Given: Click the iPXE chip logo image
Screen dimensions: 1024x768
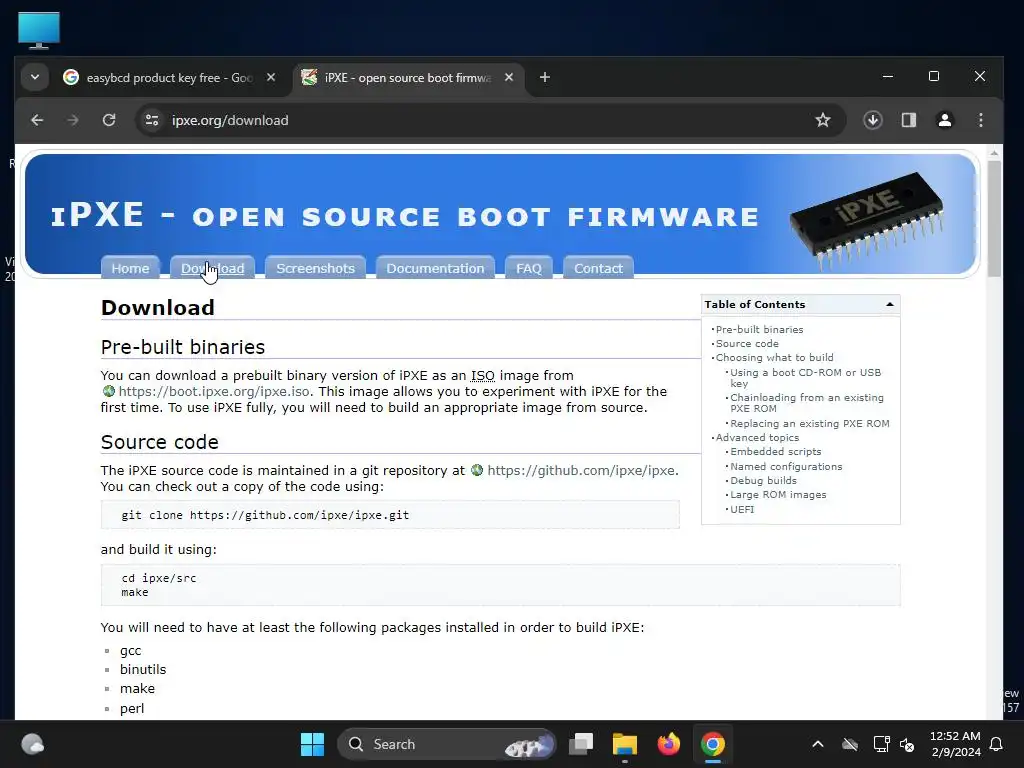Looking at the screenshot, I should click(x=867, y=219).
